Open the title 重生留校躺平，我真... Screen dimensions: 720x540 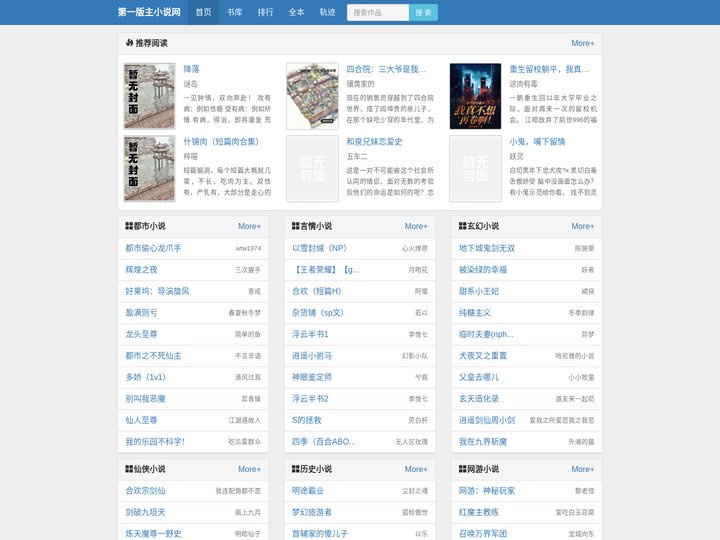[x=549, y=69]
